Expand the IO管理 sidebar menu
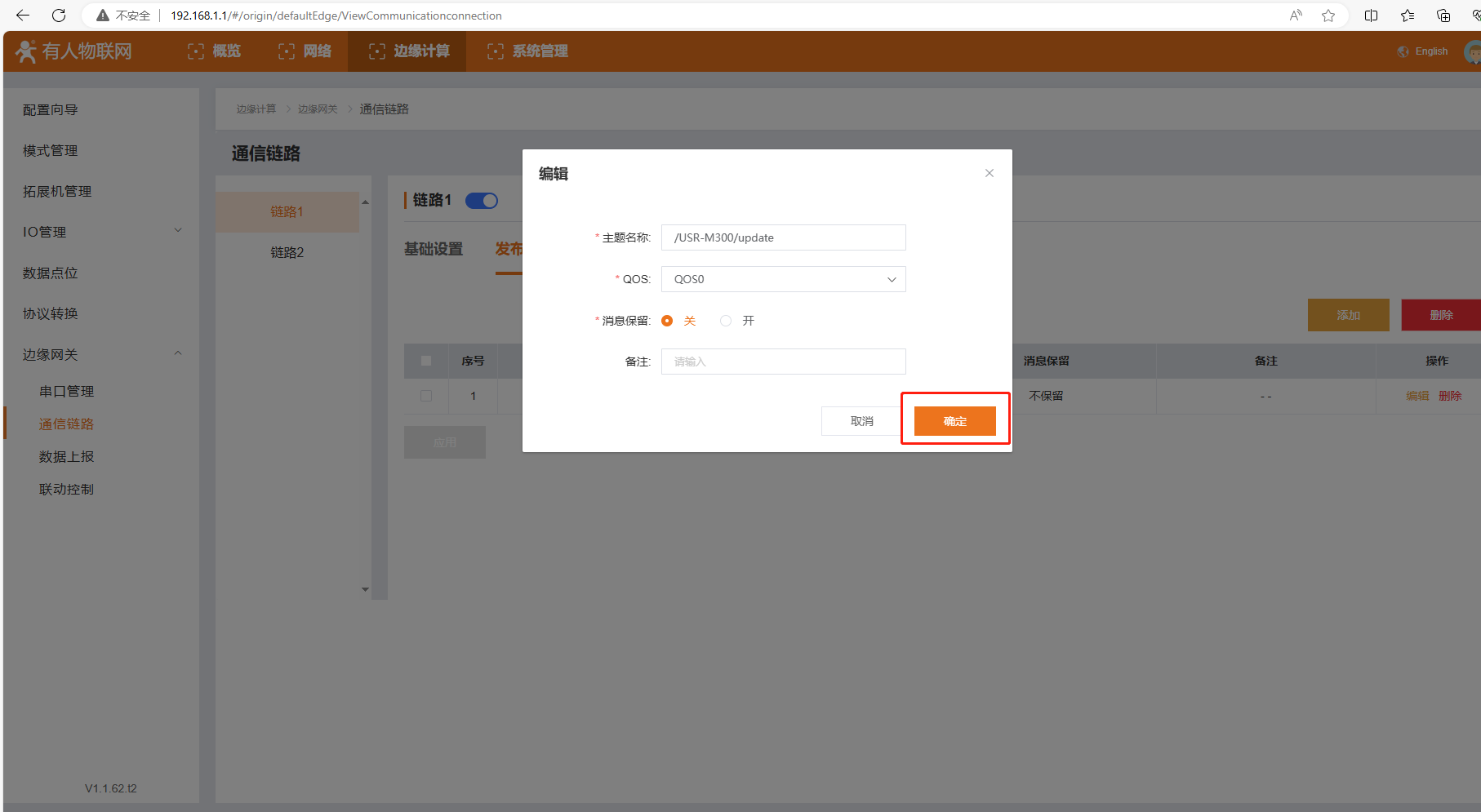 pyautogui.click(x=102, y=232)
